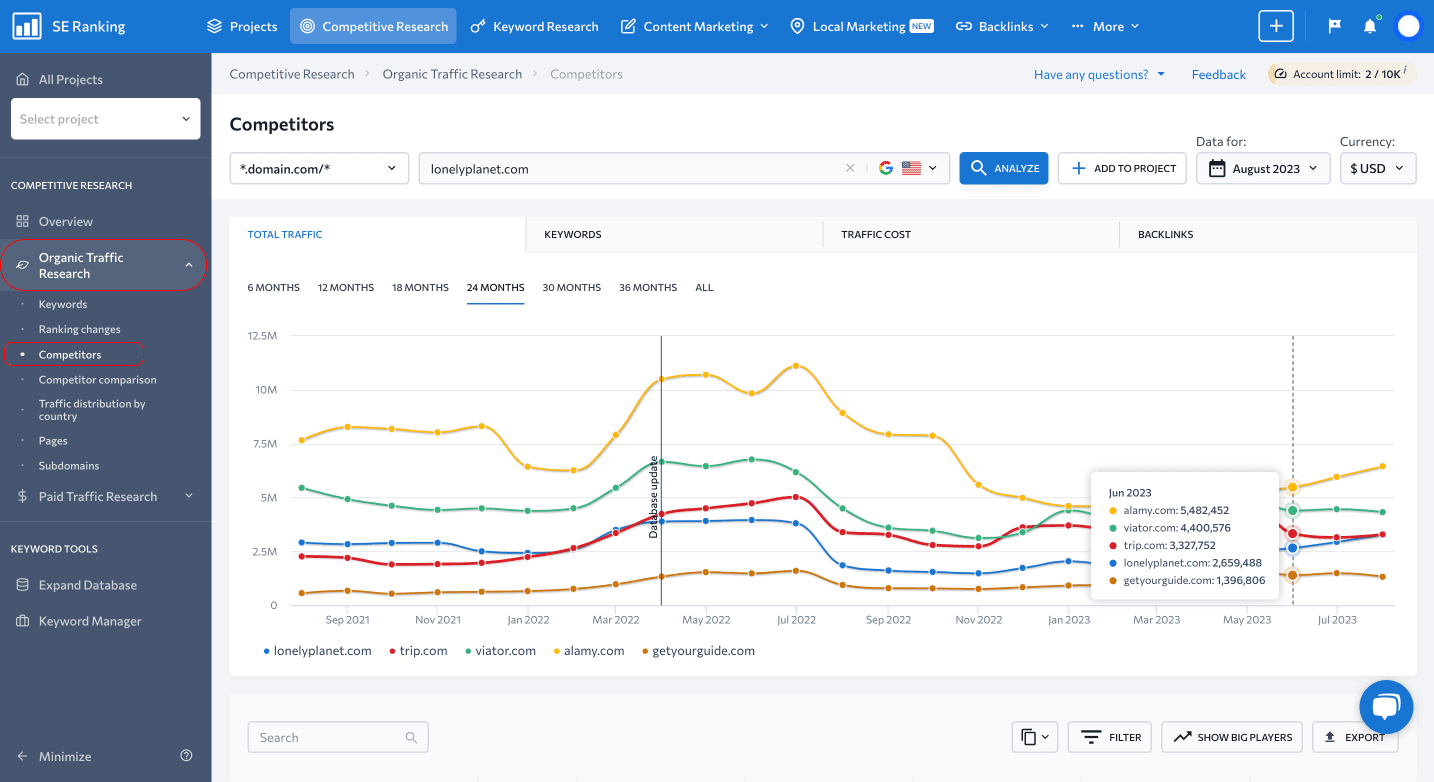The height and width of the screenshot is (782, 1434).
Task: Open Local Marketing section
Action: (861, 26)
